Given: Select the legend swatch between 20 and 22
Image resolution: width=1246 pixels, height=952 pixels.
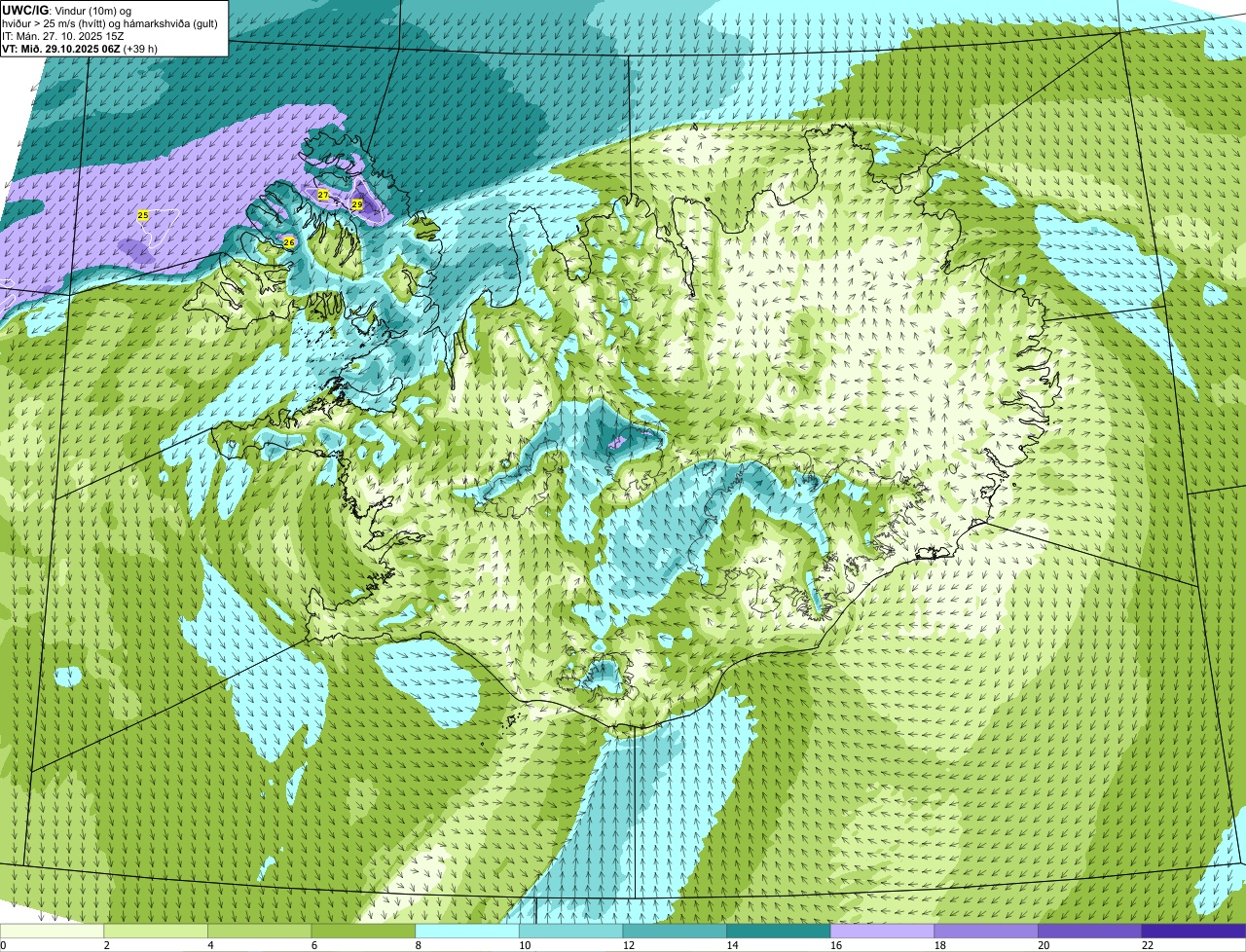Looking at the screenshot, I should (x=1090, y=931).
